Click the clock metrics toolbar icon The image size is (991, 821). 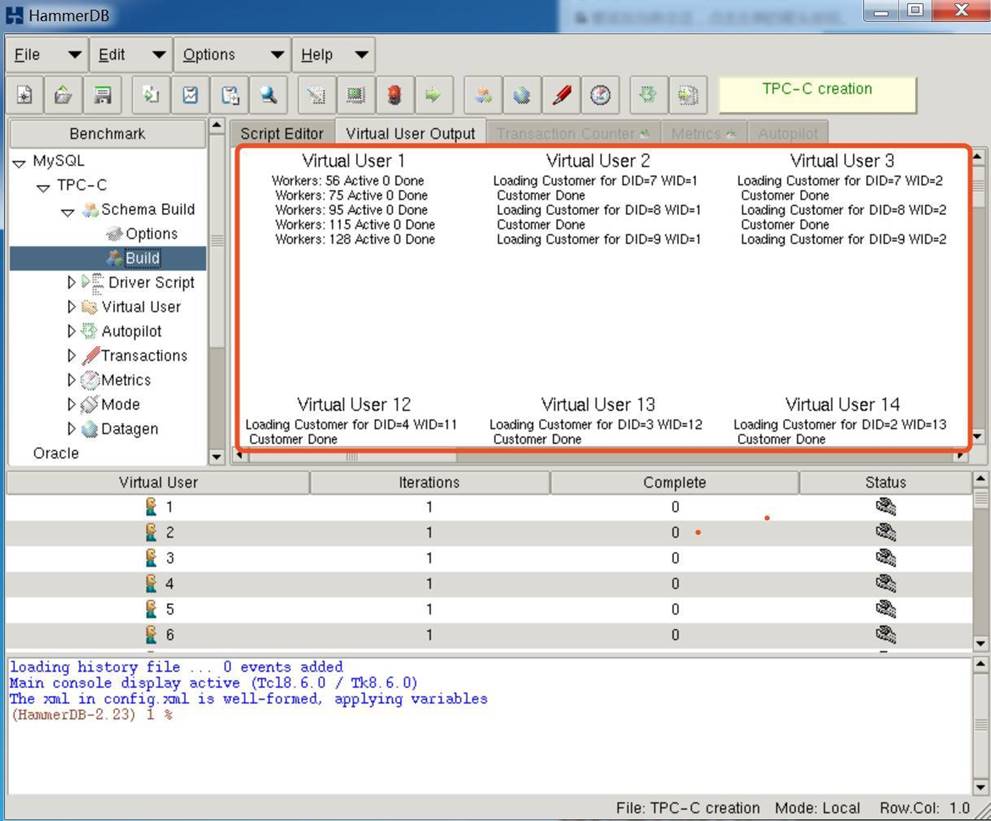click(x=601, y=94)
